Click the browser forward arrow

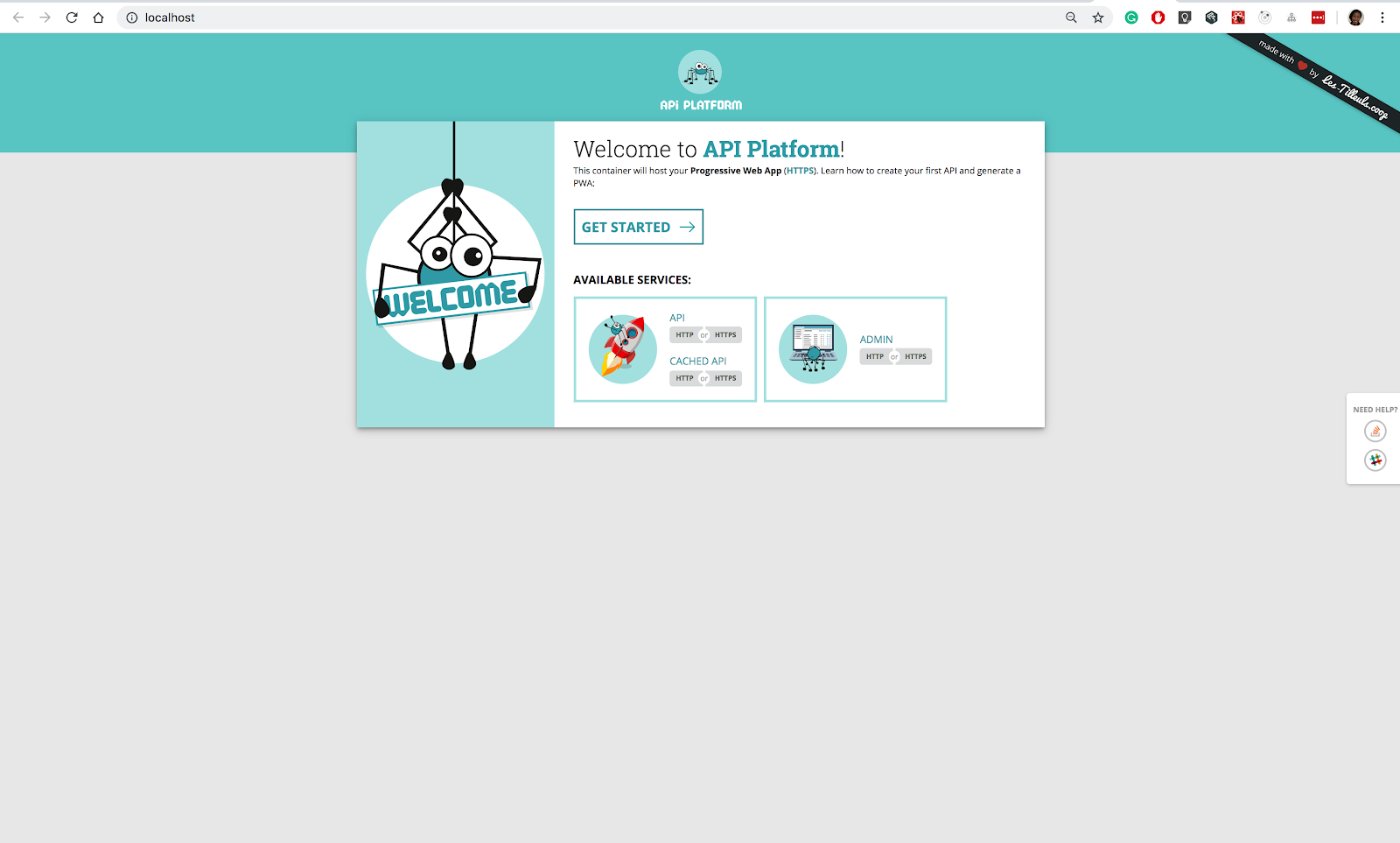pos(45,18)
